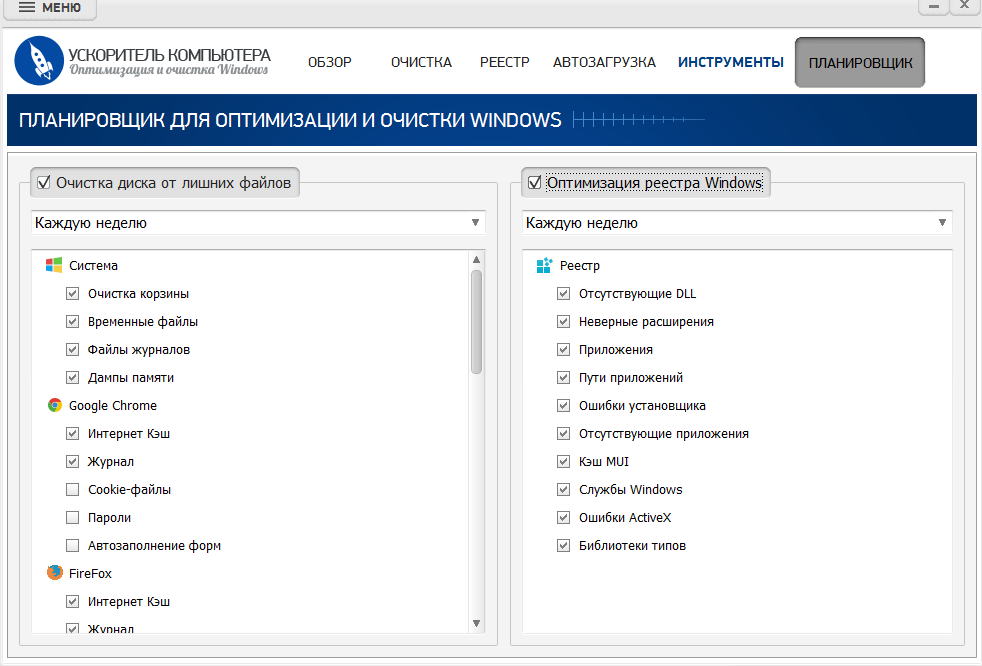Uncheck Временные файлы
Viewport: 982px width, 666px height.
pyautogui.click(x=73, y=321)
